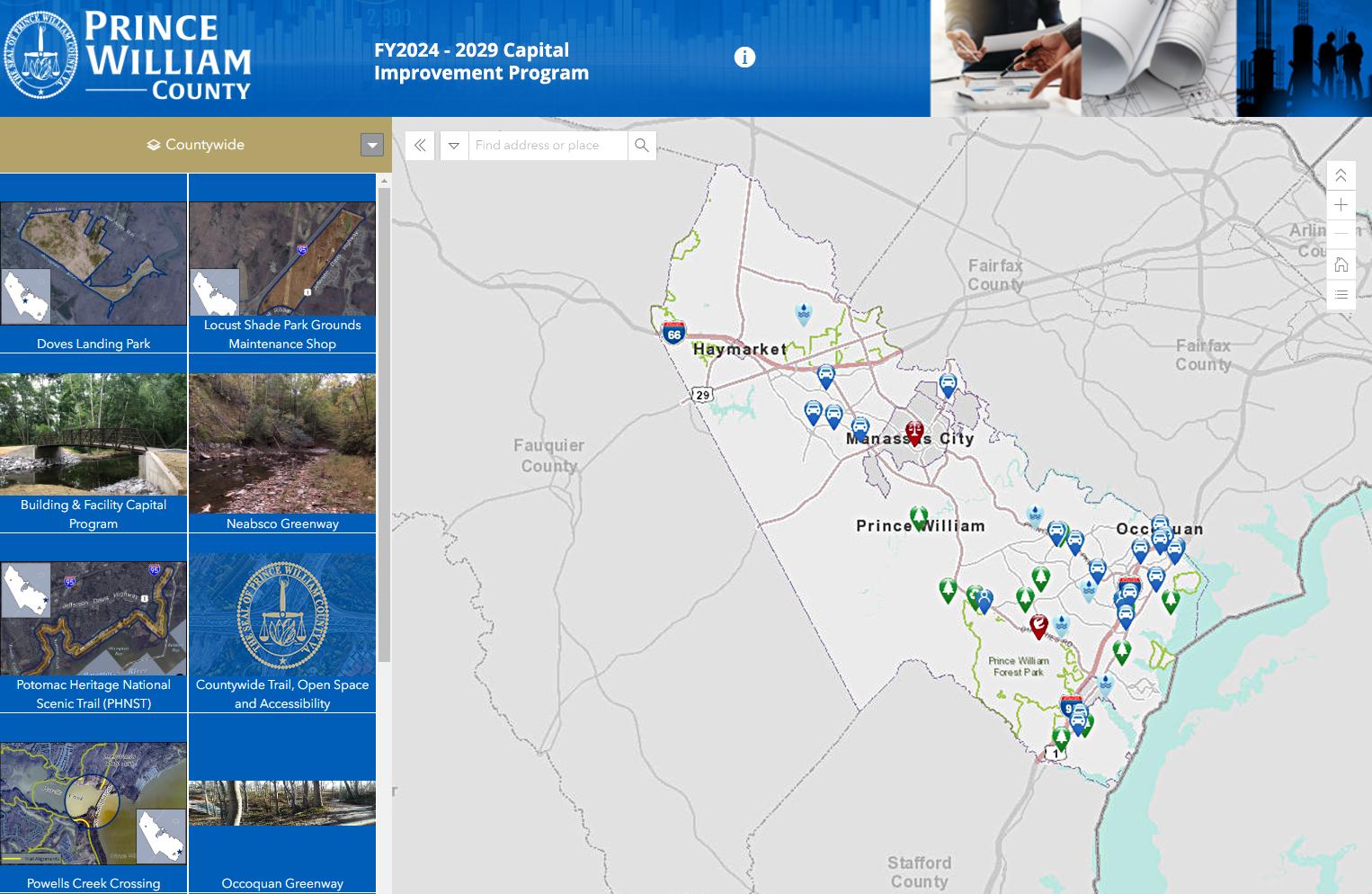
Task: Click the search magnifier icon
Action: coord(641,146)
